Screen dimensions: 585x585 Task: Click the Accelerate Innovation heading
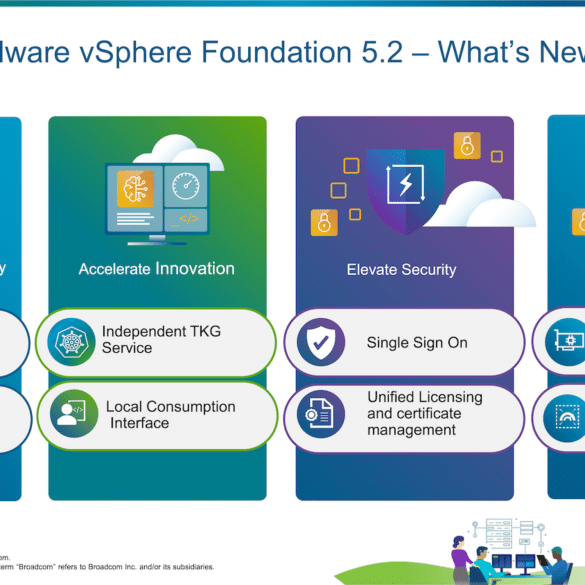point(157,269)
